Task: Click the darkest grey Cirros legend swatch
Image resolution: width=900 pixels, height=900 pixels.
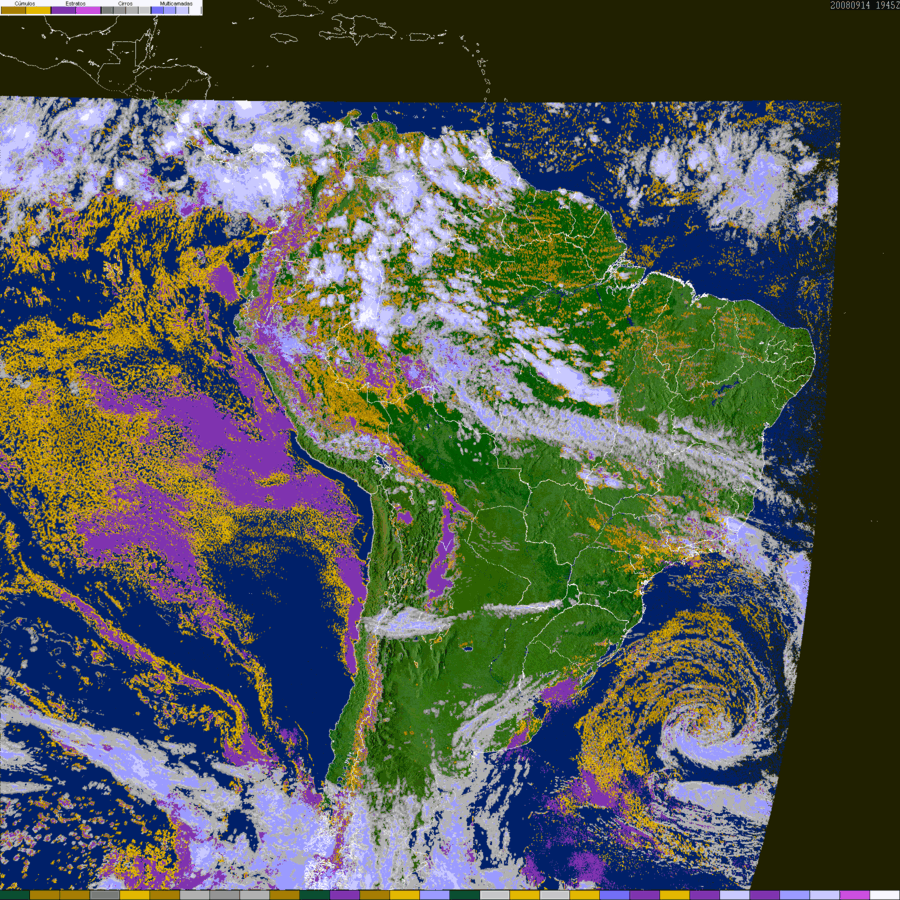Action: click(107, 10)
